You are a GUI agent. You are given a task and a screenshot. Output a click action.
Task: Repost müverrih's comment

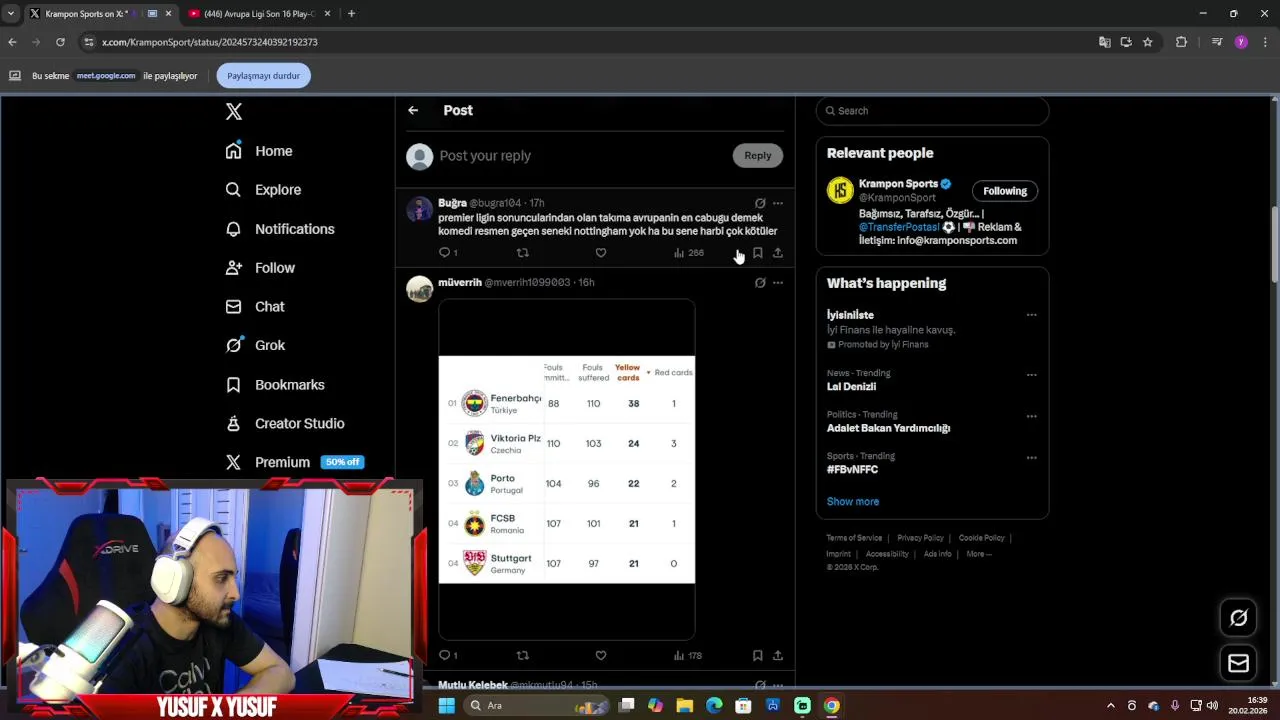click(522, 656)
